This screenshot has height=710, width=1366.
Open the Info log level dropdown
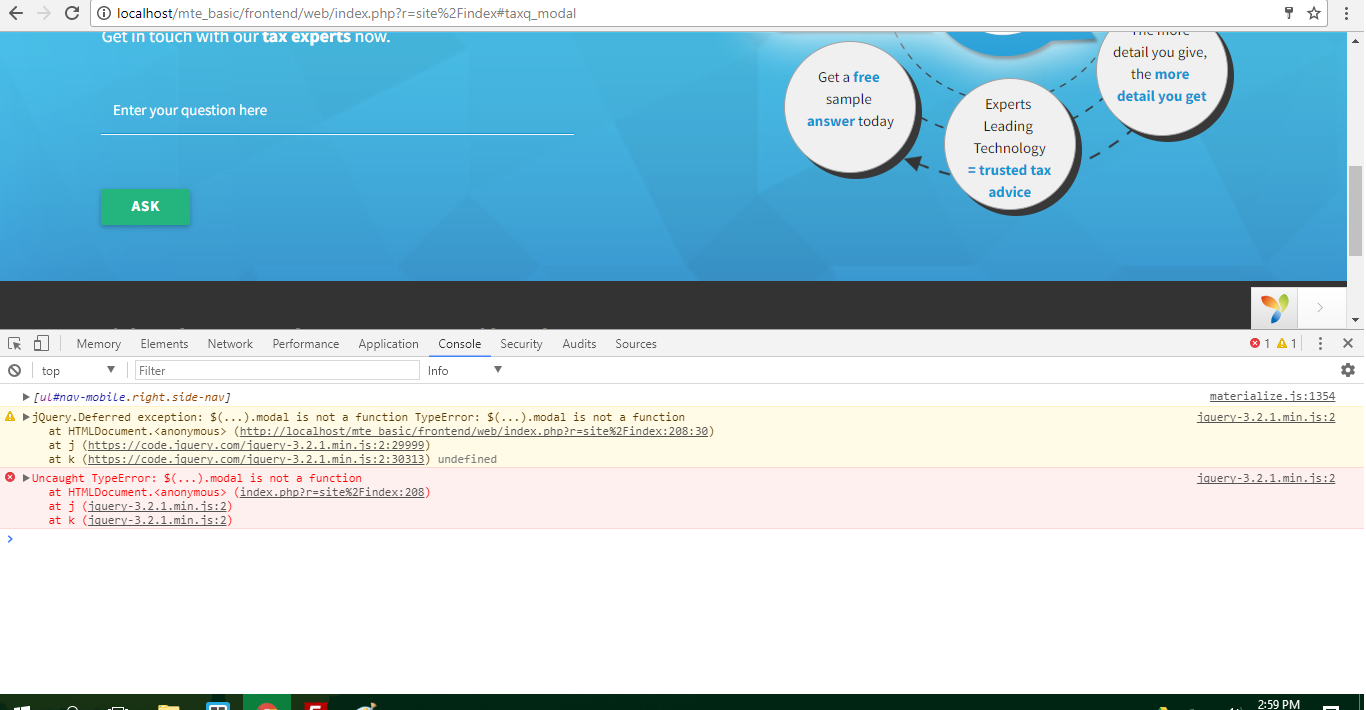(464, 370)
